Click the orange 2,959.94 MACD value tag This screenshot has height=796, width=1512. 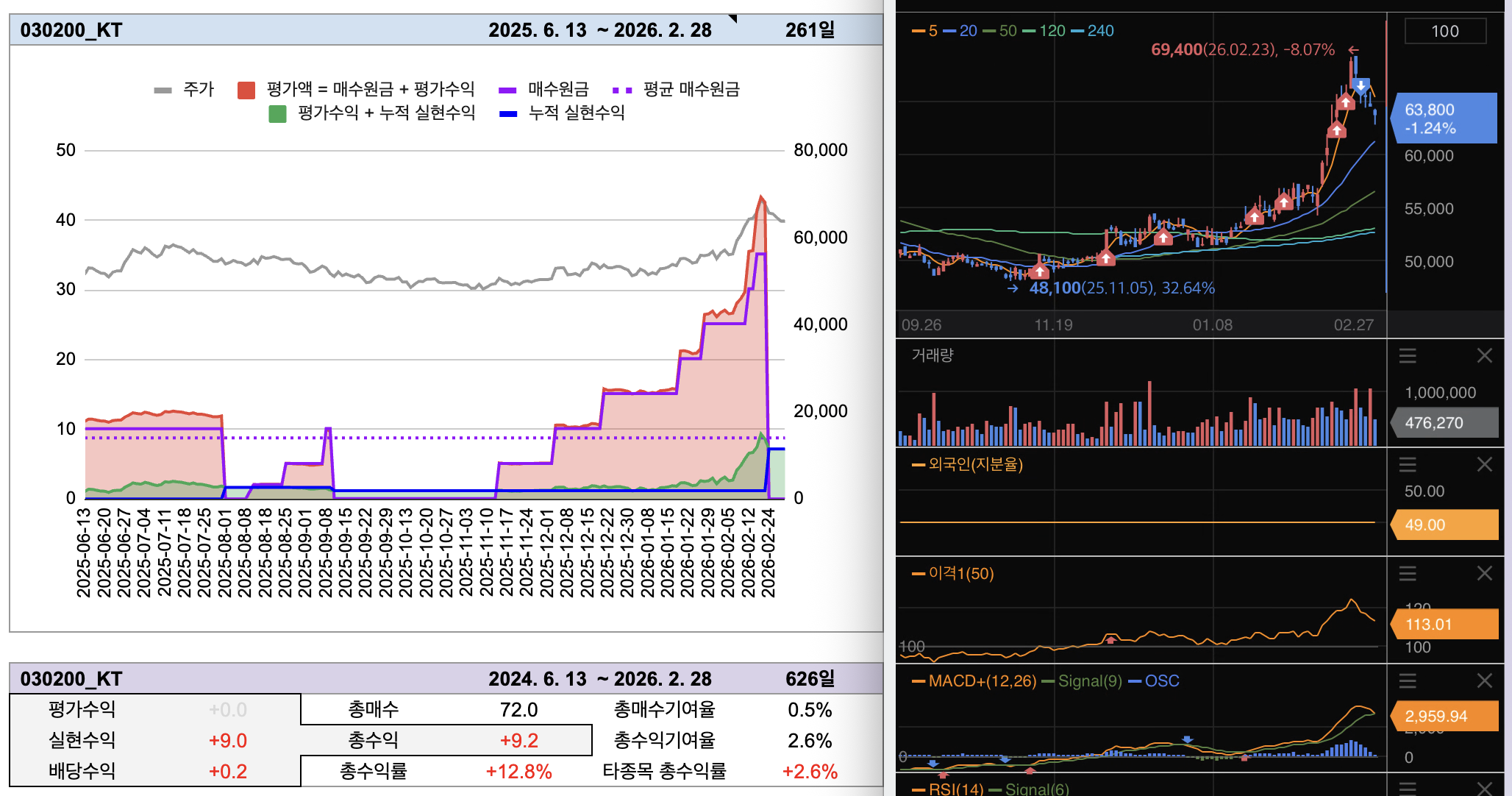[x=1444, y=716]
